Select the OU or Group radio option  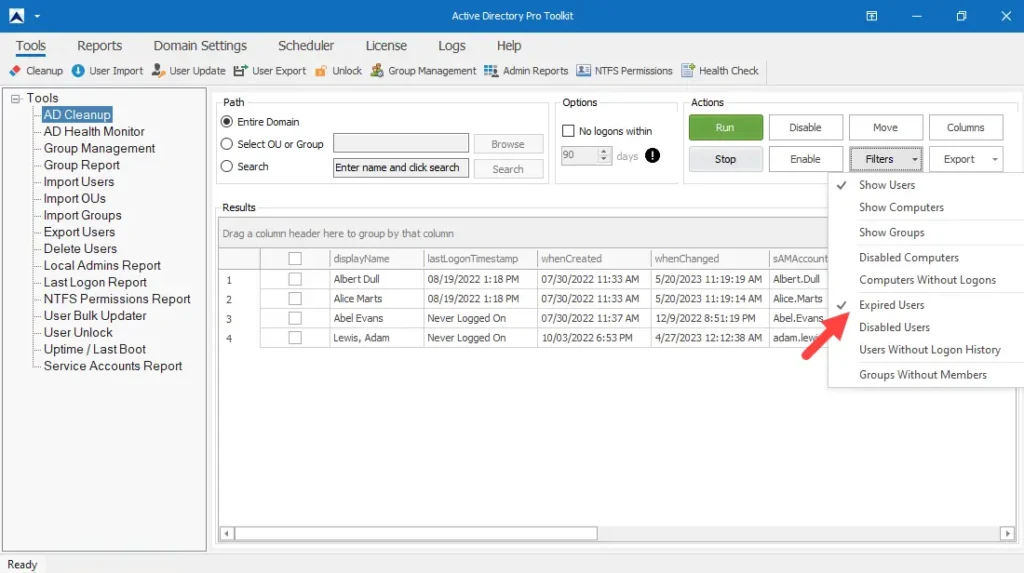(x=227, y=144)
